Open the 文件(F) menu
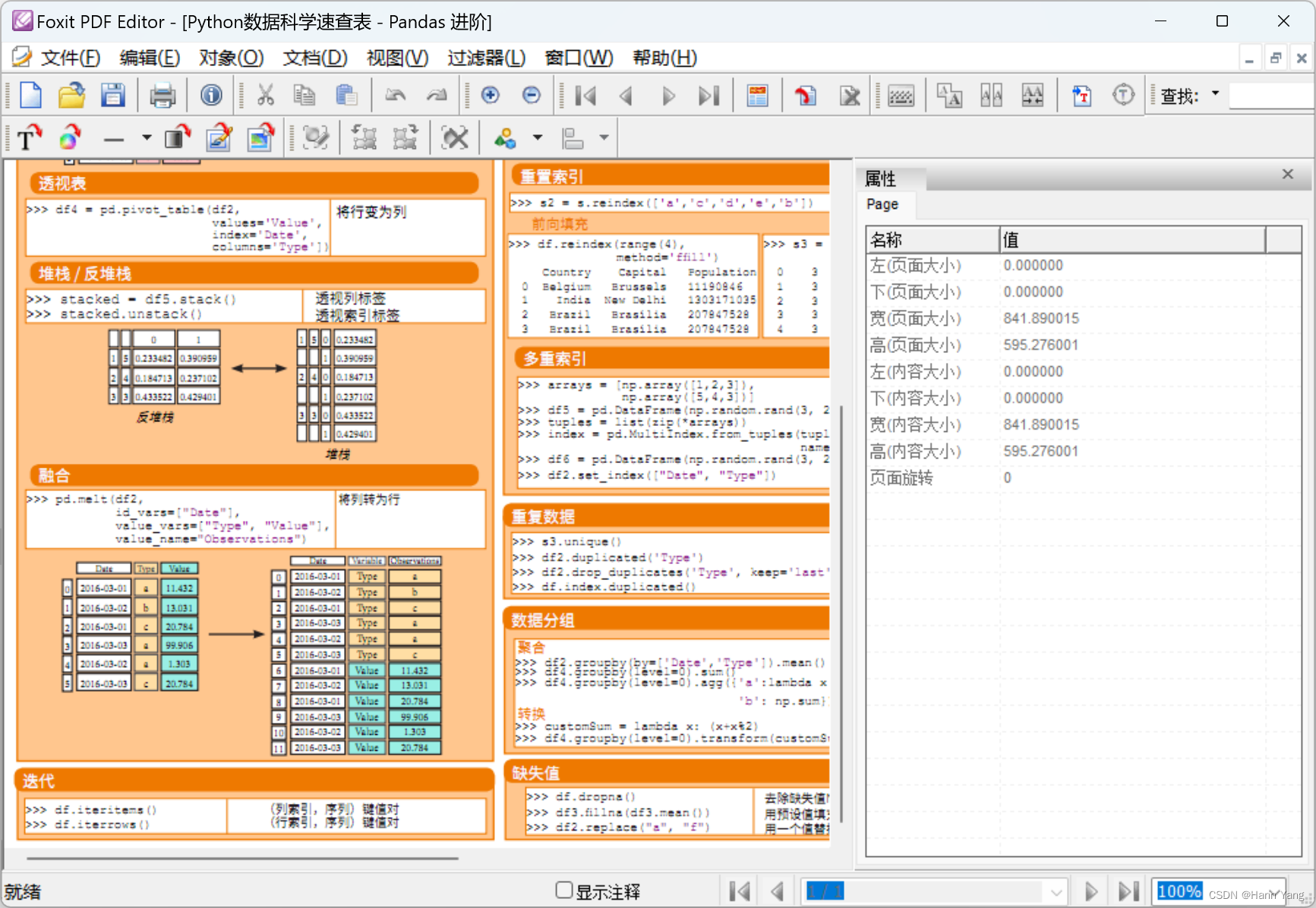The image size is (1316, 908). point(70,58)
